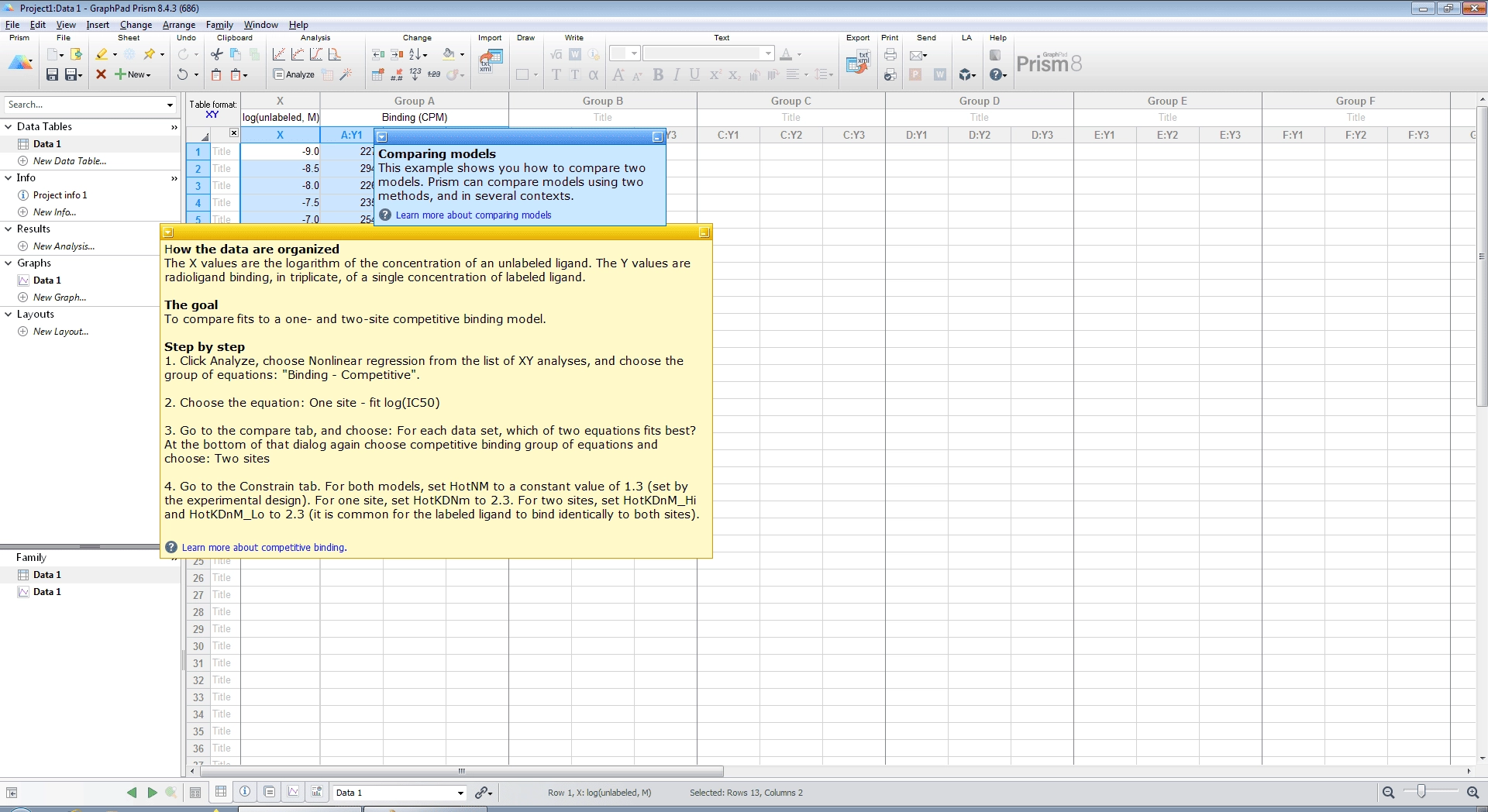
Task: Select the Data 1 graph under Family
Action: pyautogui.click(x=46, y=592)
